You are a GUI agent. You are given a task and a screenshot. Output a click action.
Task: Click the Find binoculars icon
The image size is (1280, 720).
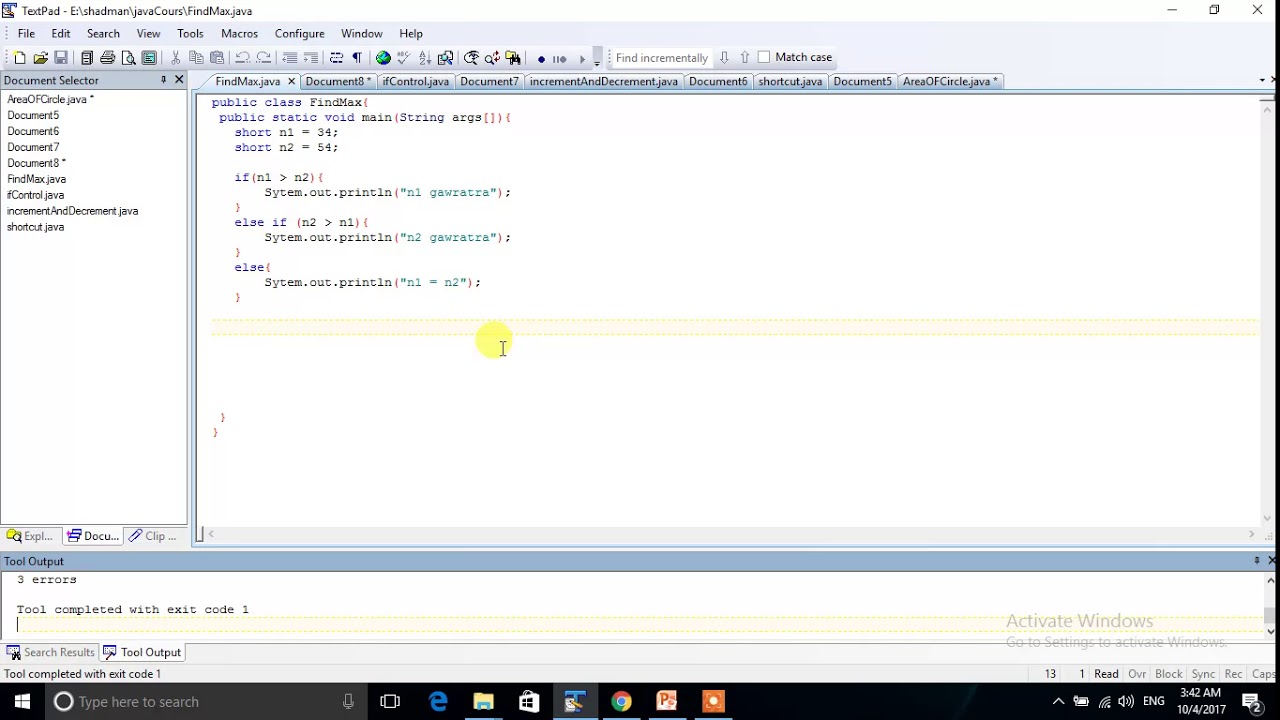(x=472, y=58)
